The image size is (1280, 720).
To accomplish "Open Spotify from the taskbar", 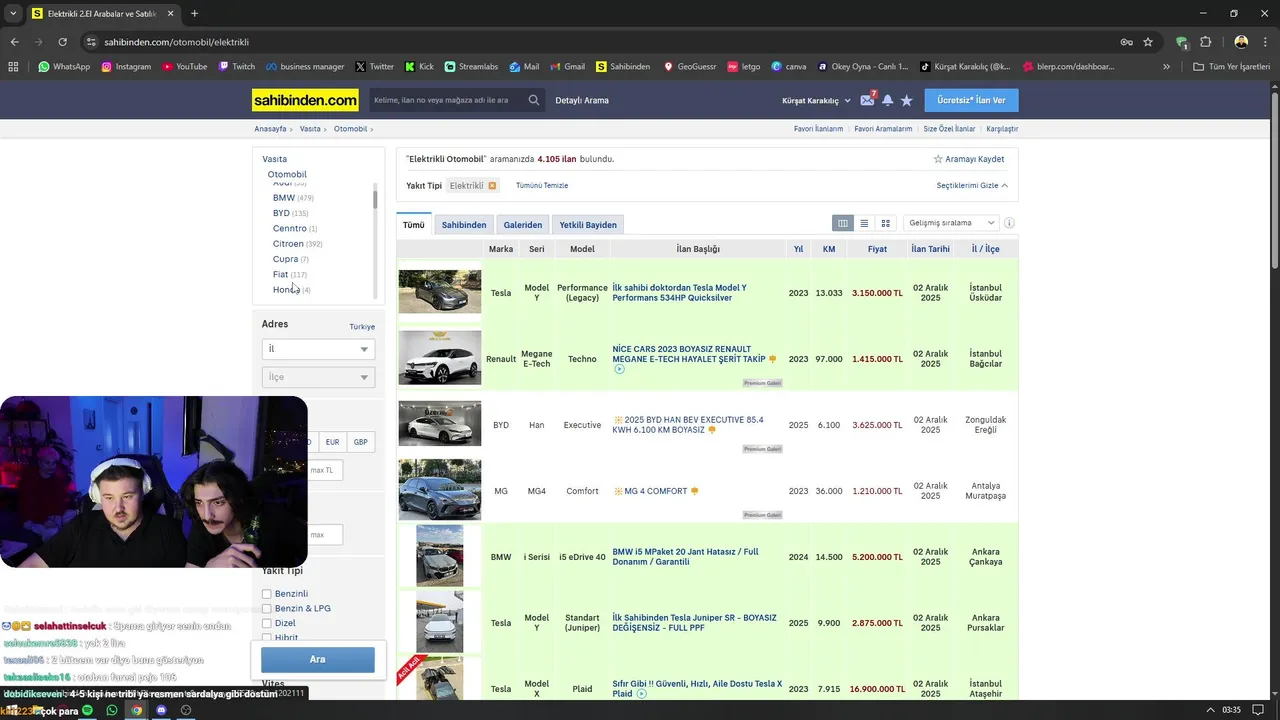I will (87, 710).
